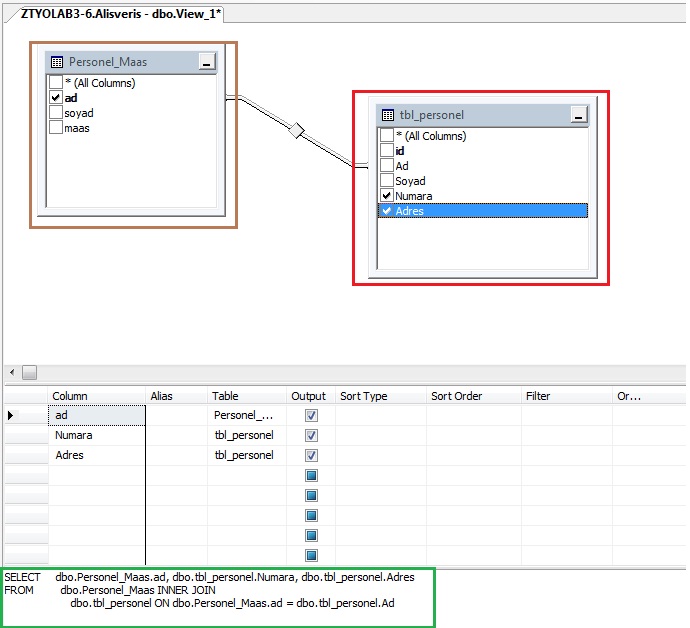Click the row selector arrow beside ad
690x628 pixels.
click(12, 415)
